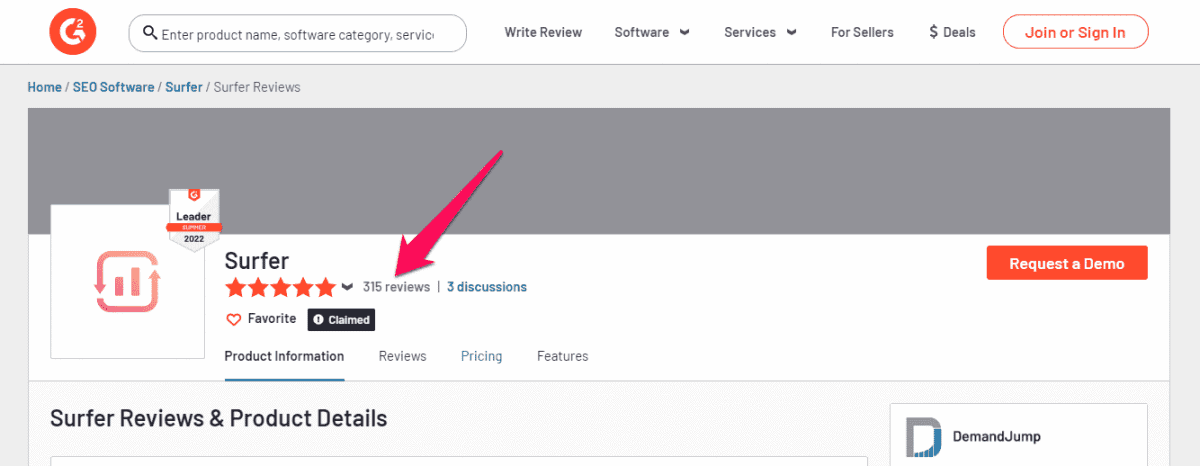Screen dimensions: 1200x466
Task: Click the heart Favorite icon
Action: 234,320
